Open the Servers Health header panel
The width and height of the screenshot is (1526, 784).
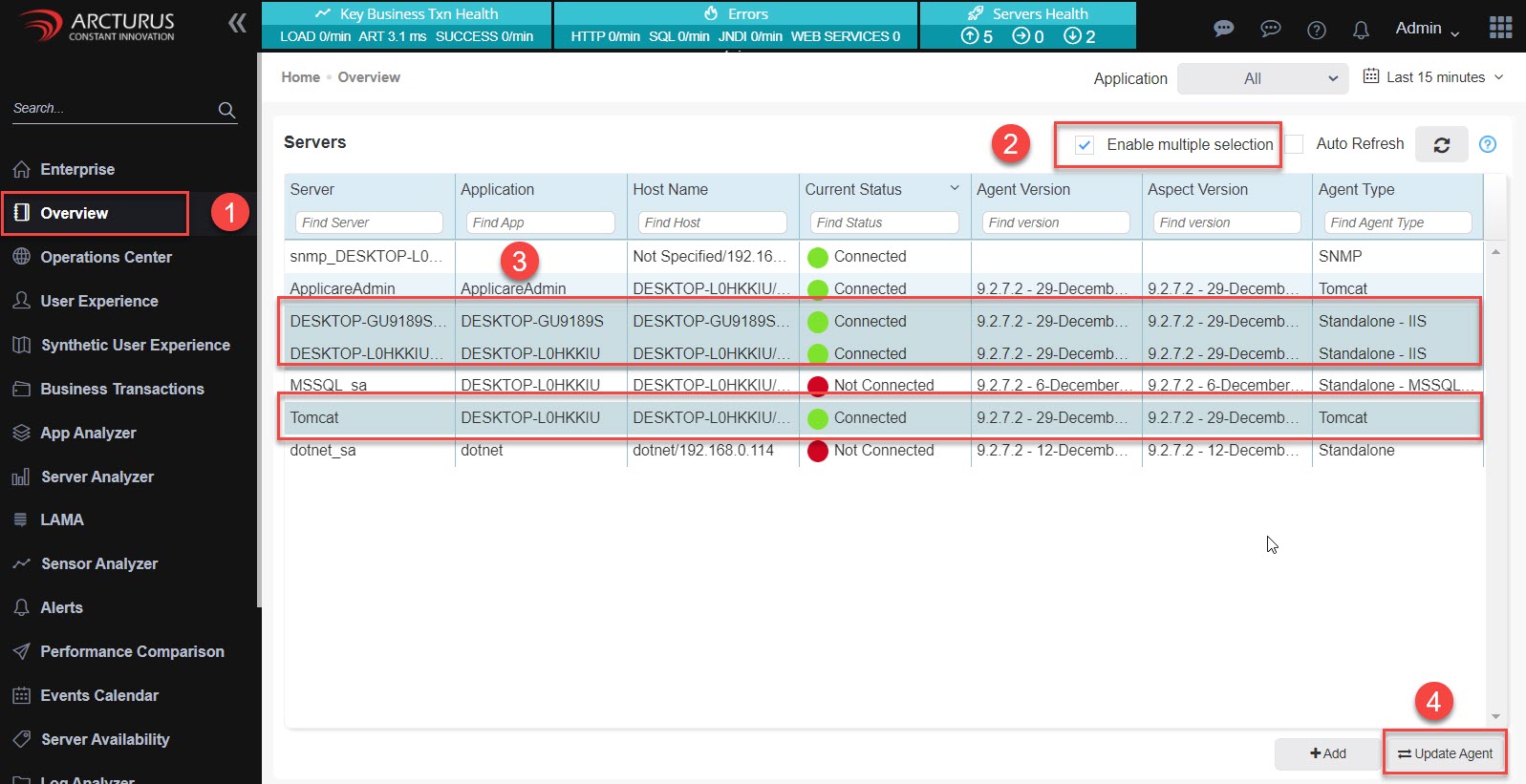(1028, 25)
